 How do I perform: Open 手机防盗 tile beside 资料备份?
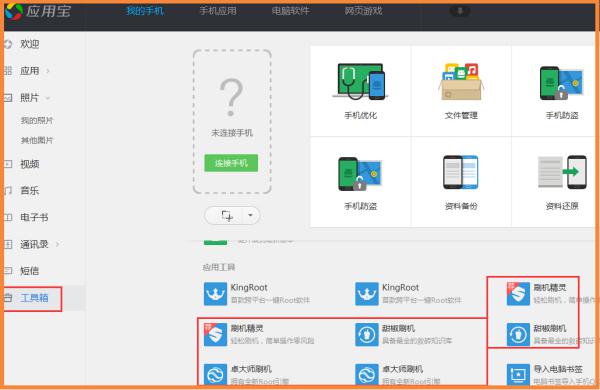tap(360, 182)
